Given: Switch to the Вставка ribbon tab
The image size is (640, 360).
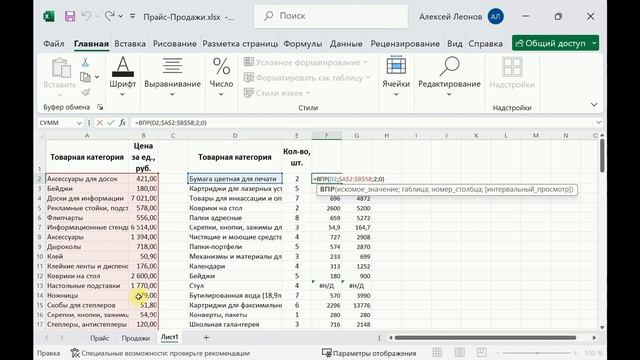Looking at the screenshot, I should (130, 43).
